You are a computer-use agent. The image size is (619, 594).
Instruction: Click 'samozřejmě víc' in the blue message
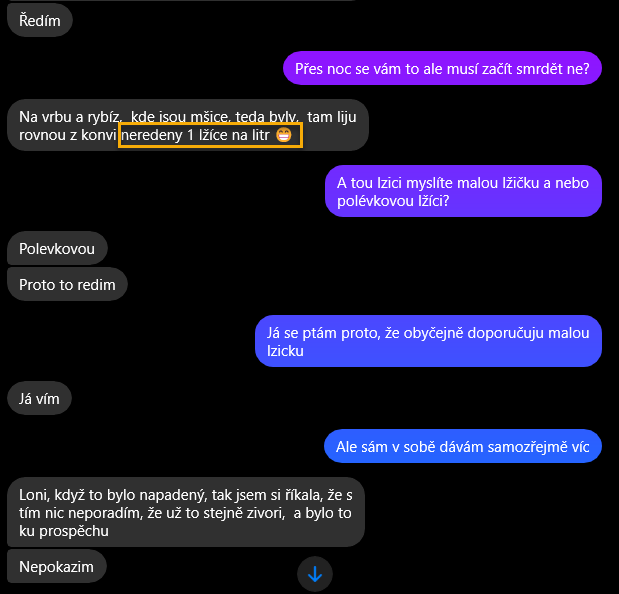pyautogui.click(x=538, y=447)
